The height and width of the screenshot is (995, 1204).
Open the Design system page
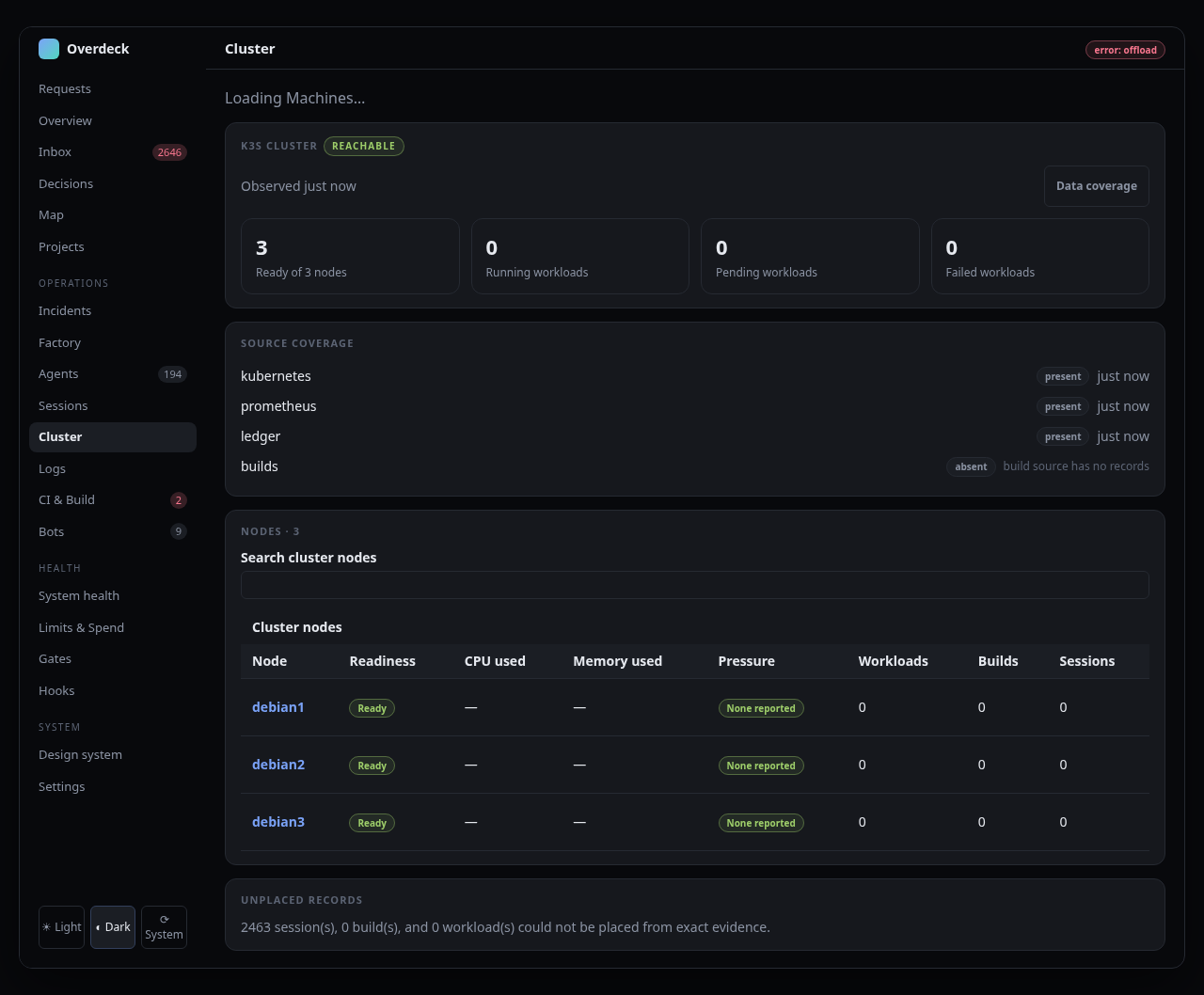[113, 755]
